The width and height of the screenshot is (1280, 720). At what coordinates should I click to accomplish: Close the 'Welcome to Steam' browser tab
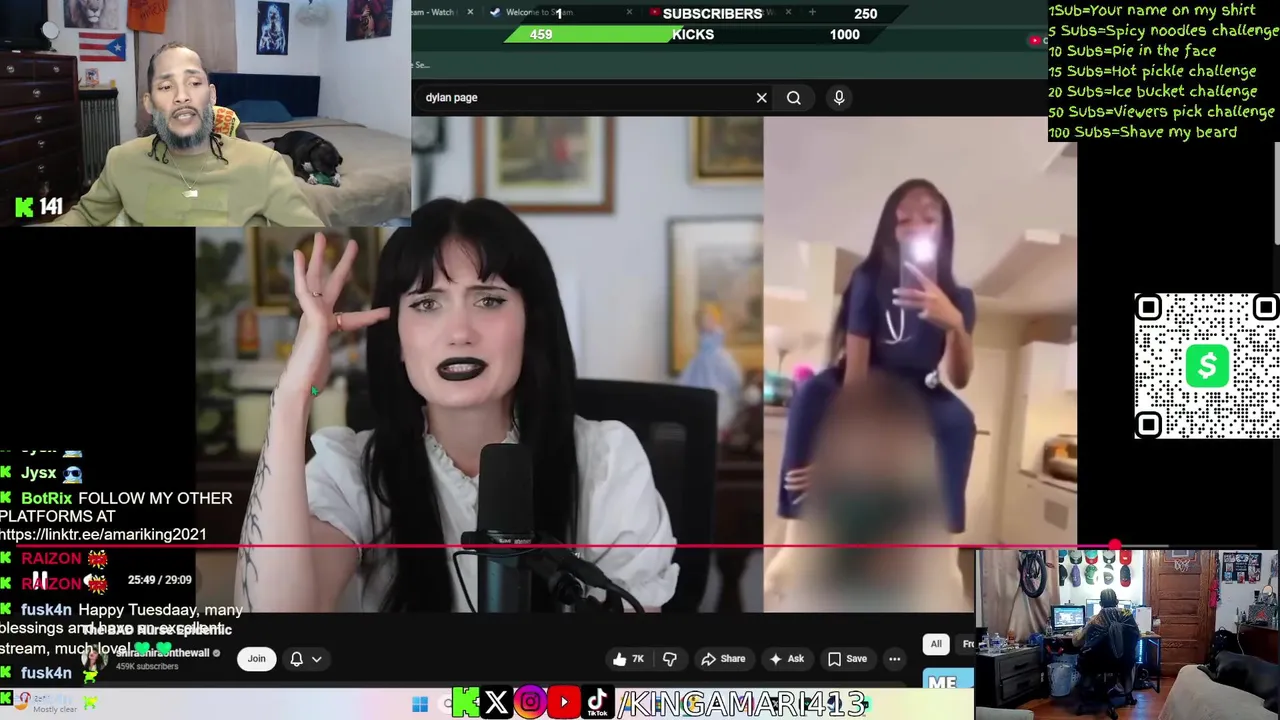click(x=629, y=12)
